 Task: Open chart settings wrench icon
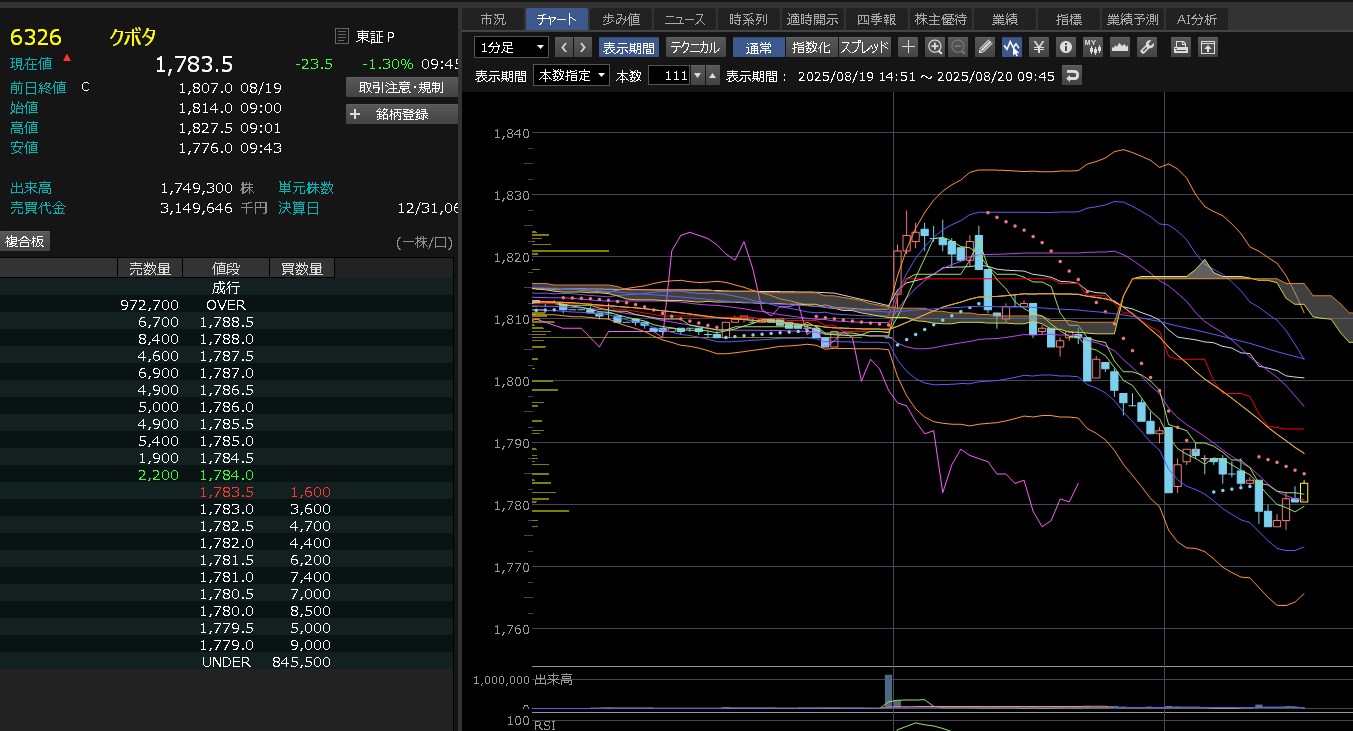point(1147,47)
